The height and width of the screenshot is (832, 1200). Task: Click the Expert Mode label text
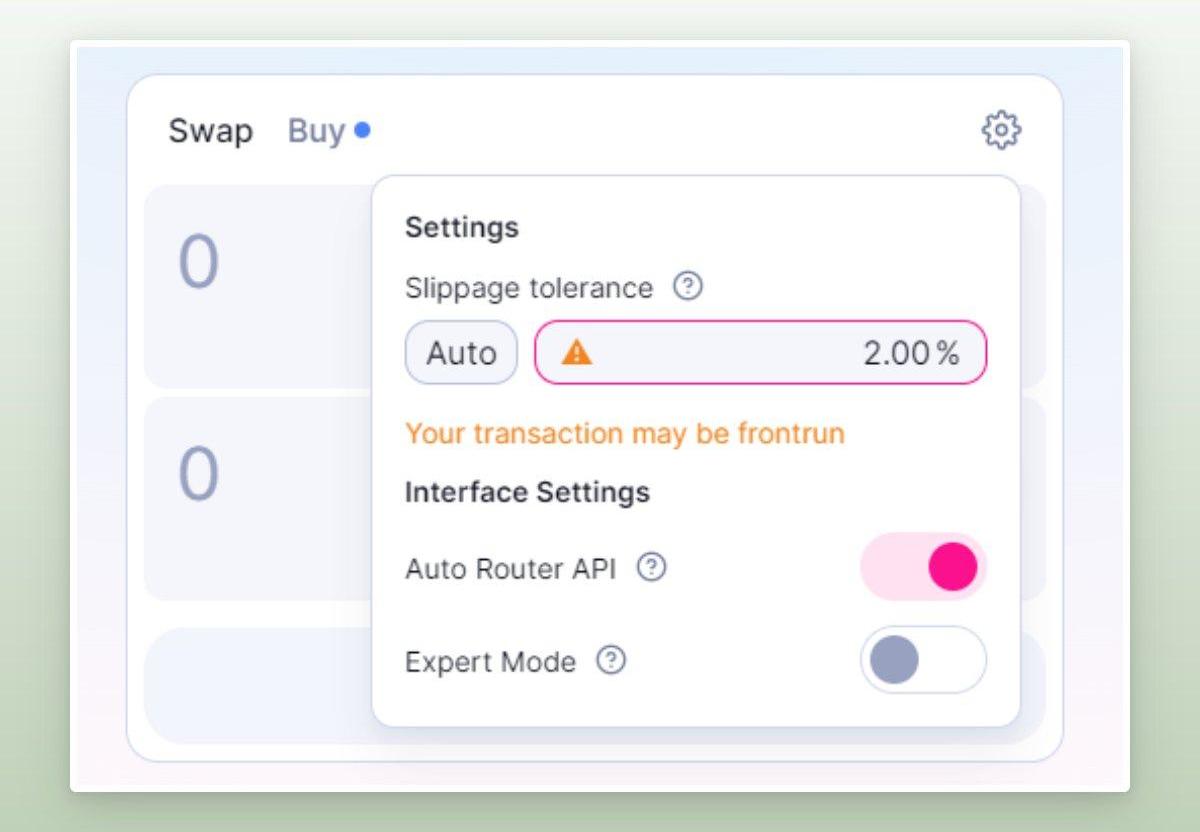(x=490, y=662)
